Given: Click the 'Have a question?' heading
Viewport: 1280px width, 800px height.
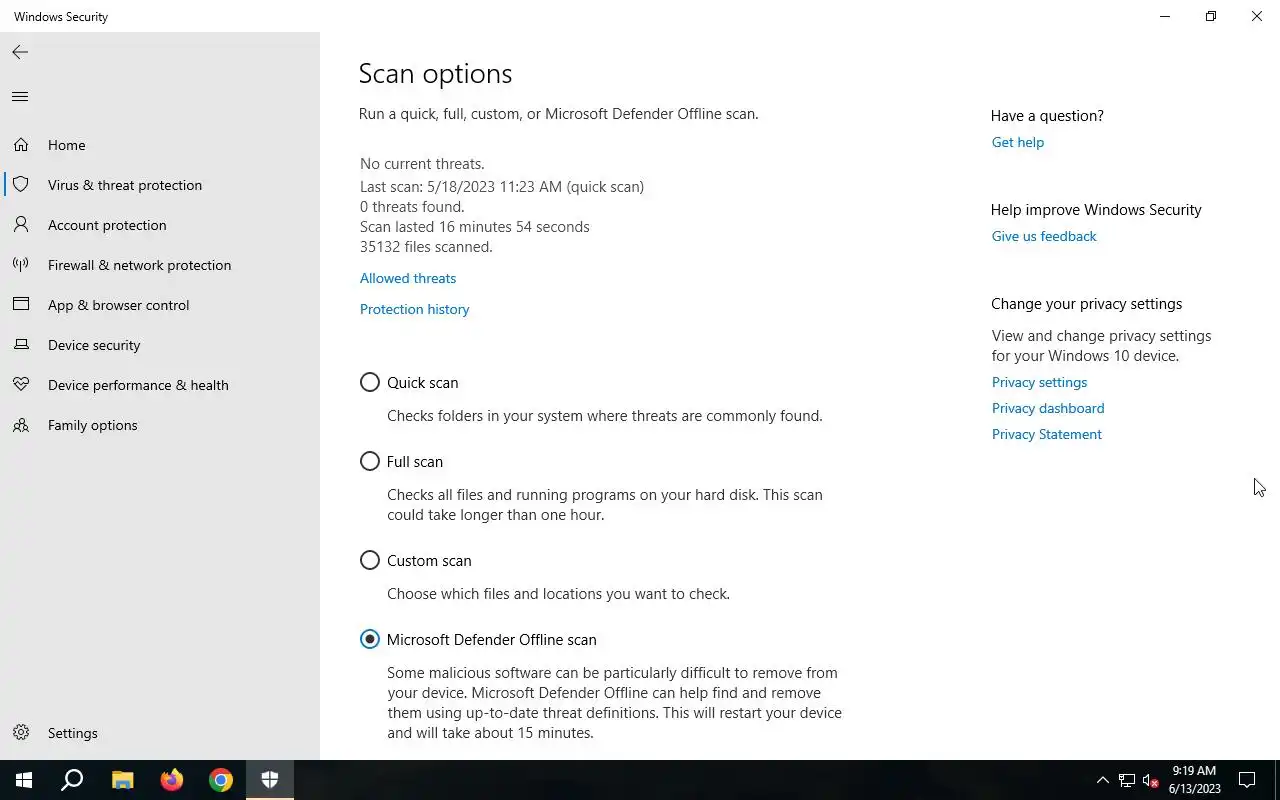Looking at the screenshot, I should (x=1047, y=116).
